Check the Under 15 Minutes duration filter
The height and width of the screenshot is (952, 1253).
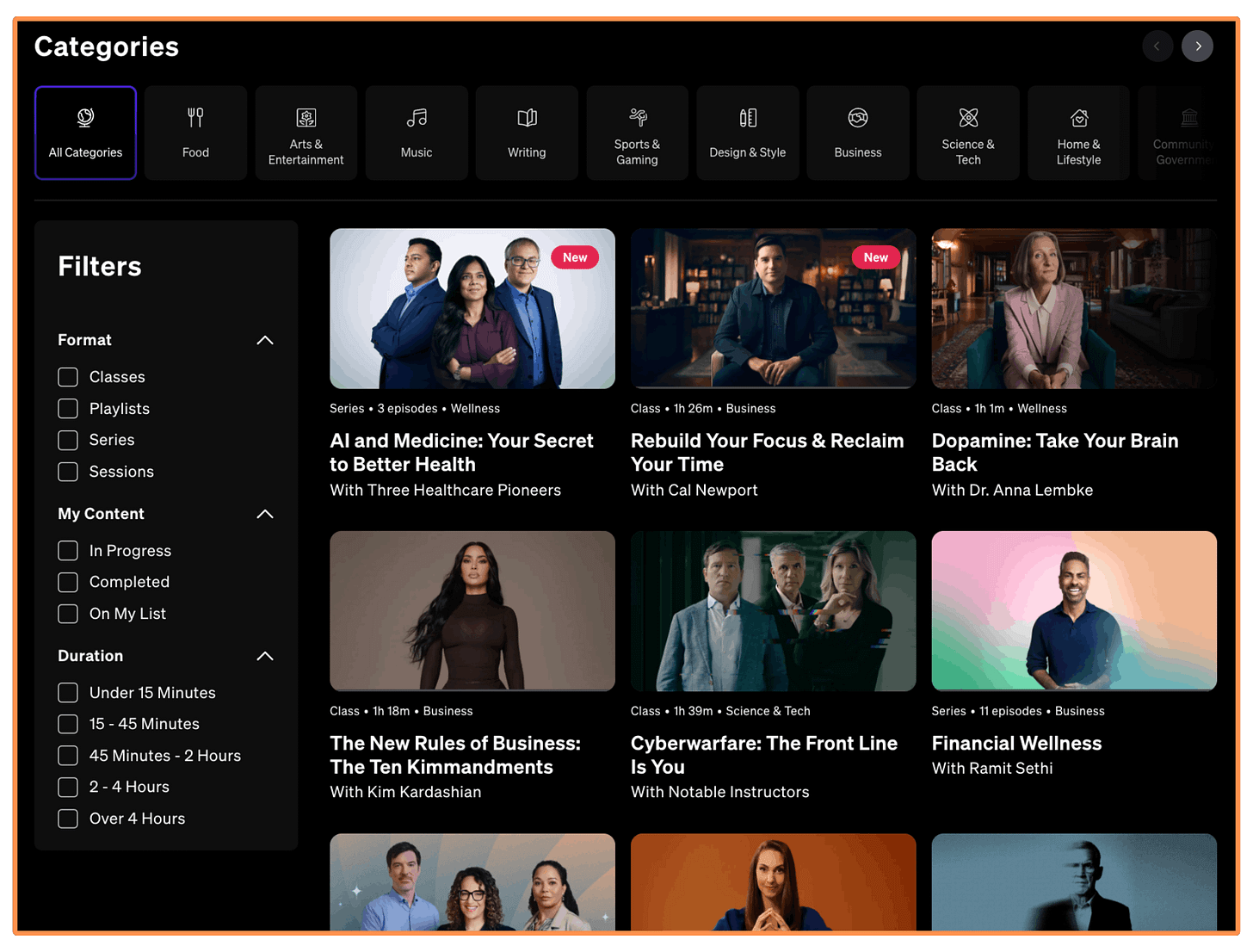pyautogui.click(x=67, y=692)
